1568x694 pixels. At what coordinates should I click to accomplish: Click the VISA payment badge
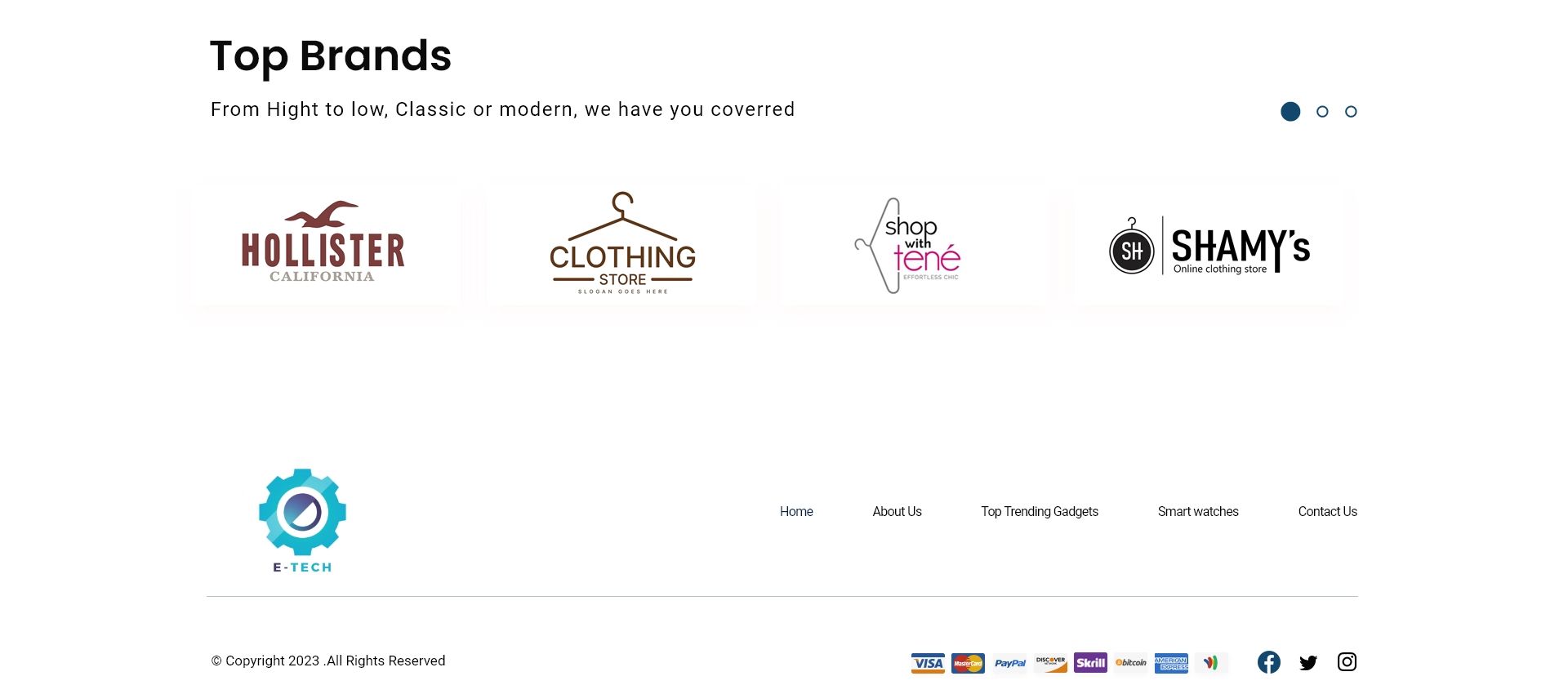(x=928, y=663)
